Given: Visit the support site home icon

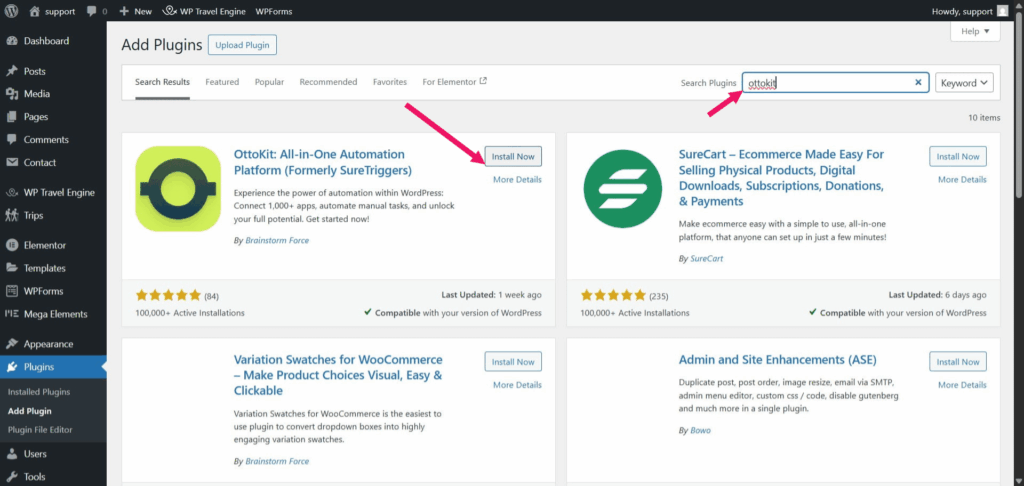Looking at the screenshot, I should [35, 11].
